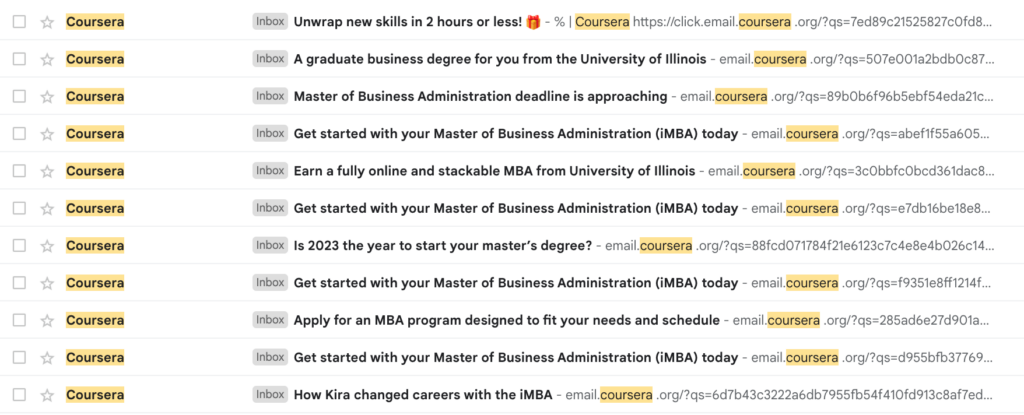Star the 'Earn a fully online' email
The height and width of the screenshot is (415, 1024).
(47, 171)
